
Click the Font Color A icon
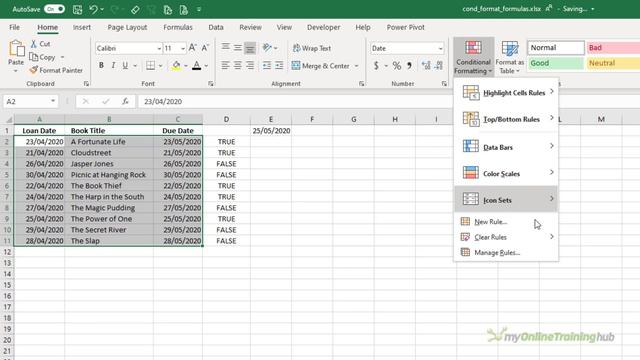click(x=196, y=65)
